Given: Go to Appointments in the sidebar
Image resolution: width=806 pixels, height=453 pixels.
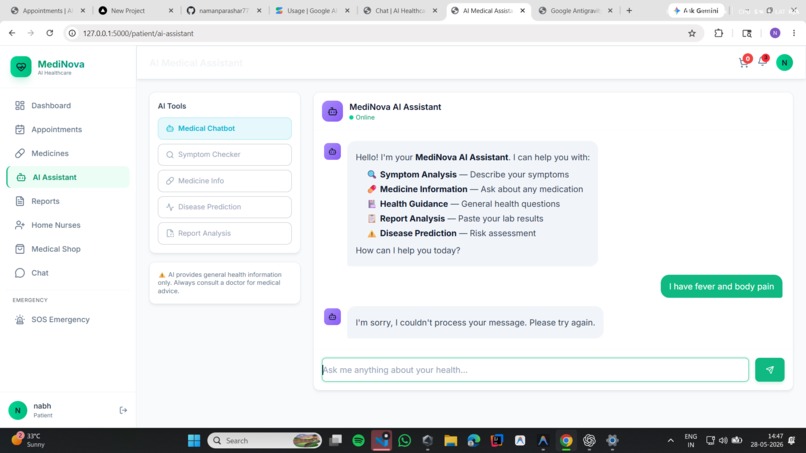Looking at the screenshot, I should tap(68, 130).
